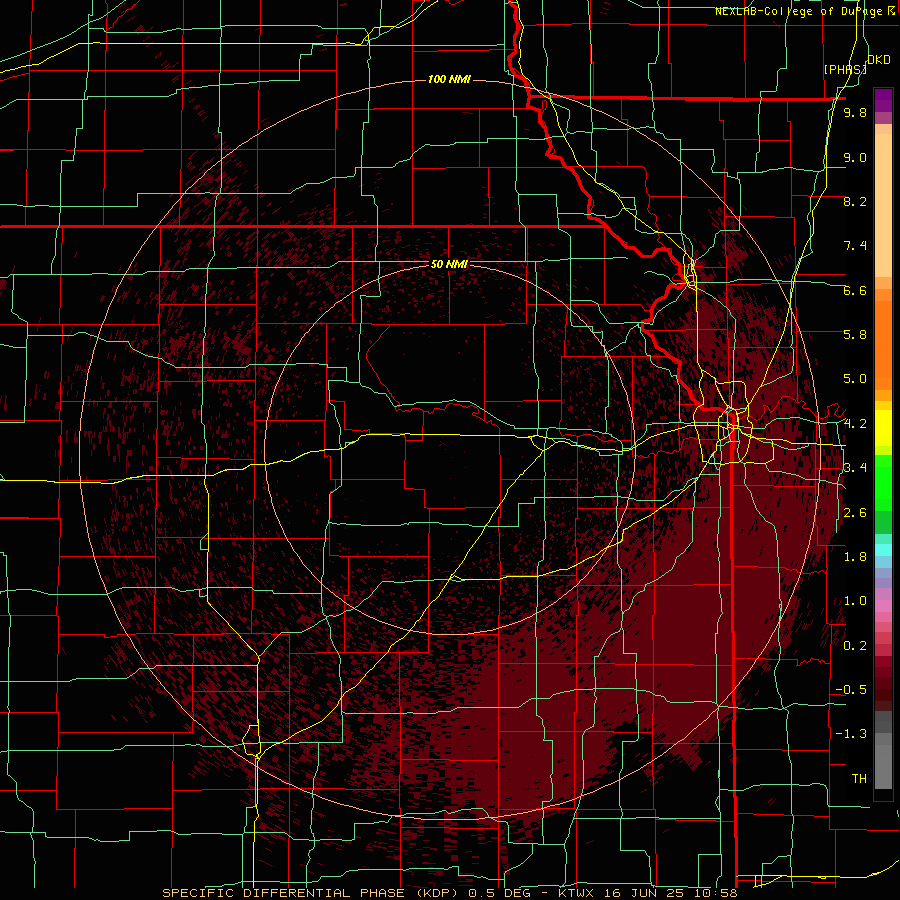Click the TH threshold label on the scale
The image size is (900, 900).
(859, 779)
